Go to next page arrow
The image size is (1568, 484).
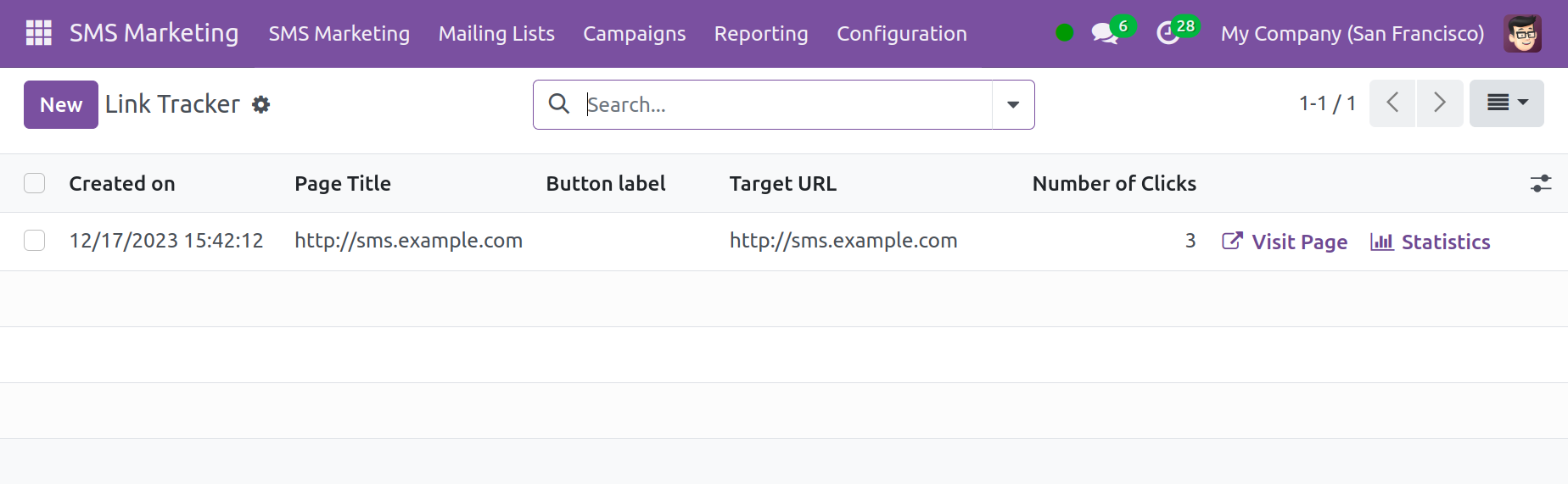point(1440,103)
